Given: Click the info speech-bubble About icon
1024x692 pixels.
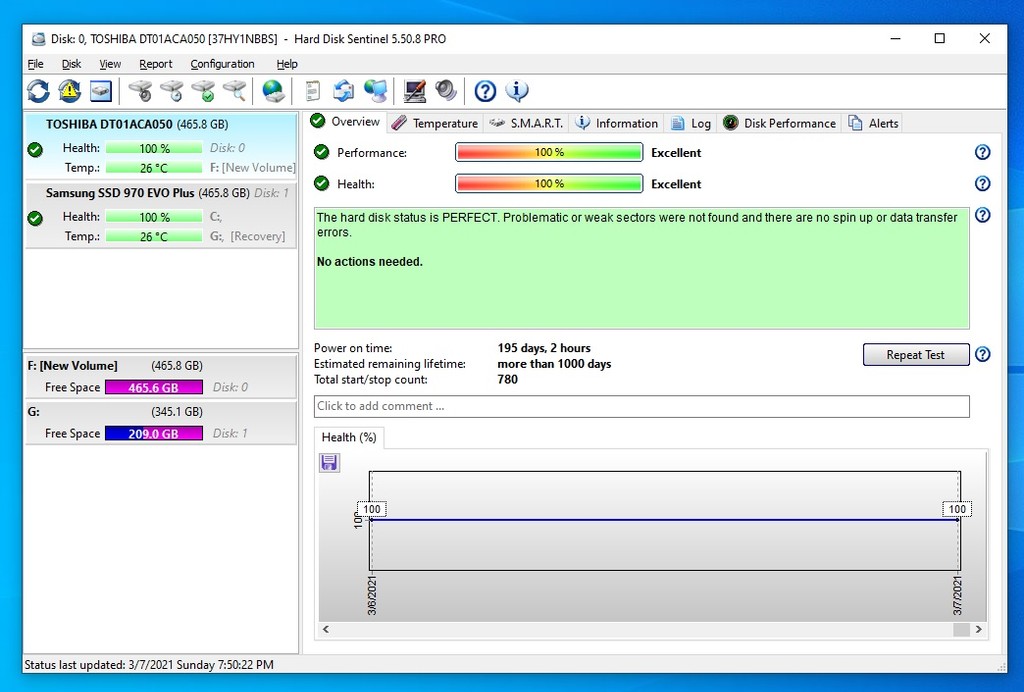Looking at the screenshot, I should (x=517, y=91).
